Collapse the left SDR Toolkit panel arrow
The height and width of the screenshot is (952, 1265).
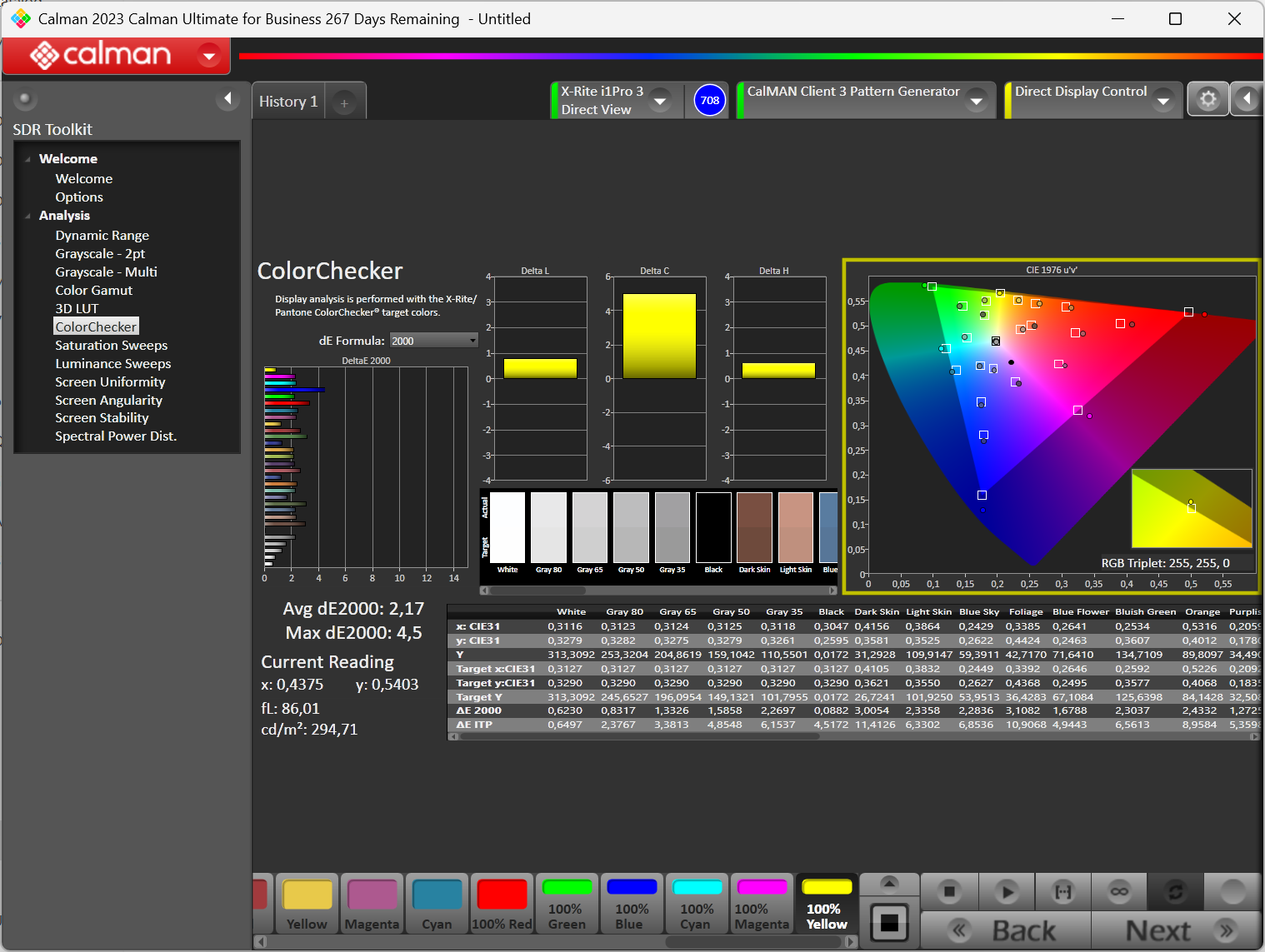[x=227, y=99]
